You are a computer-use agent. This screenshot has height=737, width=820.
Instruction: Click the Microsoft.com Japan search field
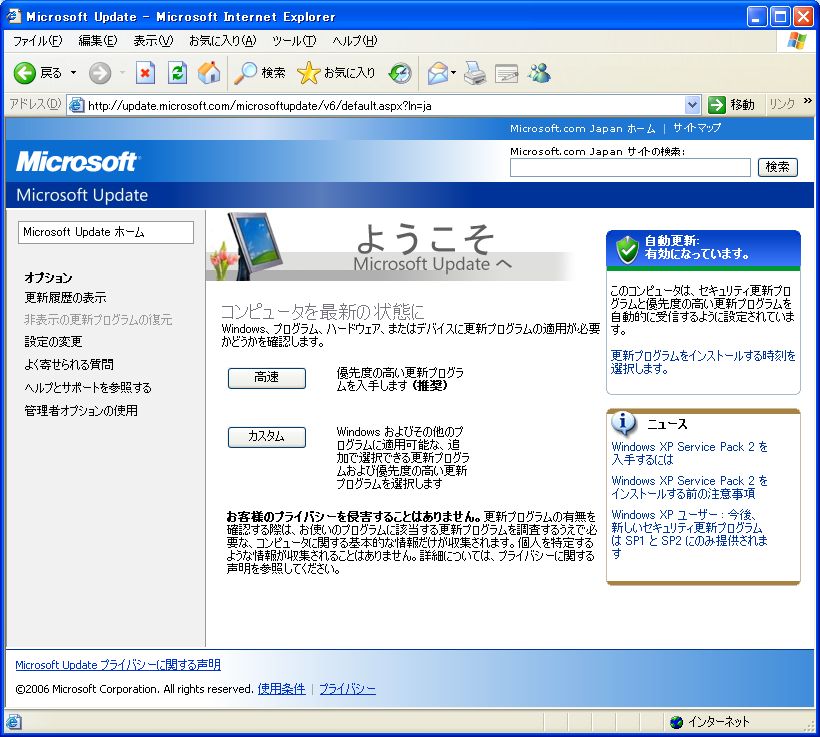tap(630, 167)
